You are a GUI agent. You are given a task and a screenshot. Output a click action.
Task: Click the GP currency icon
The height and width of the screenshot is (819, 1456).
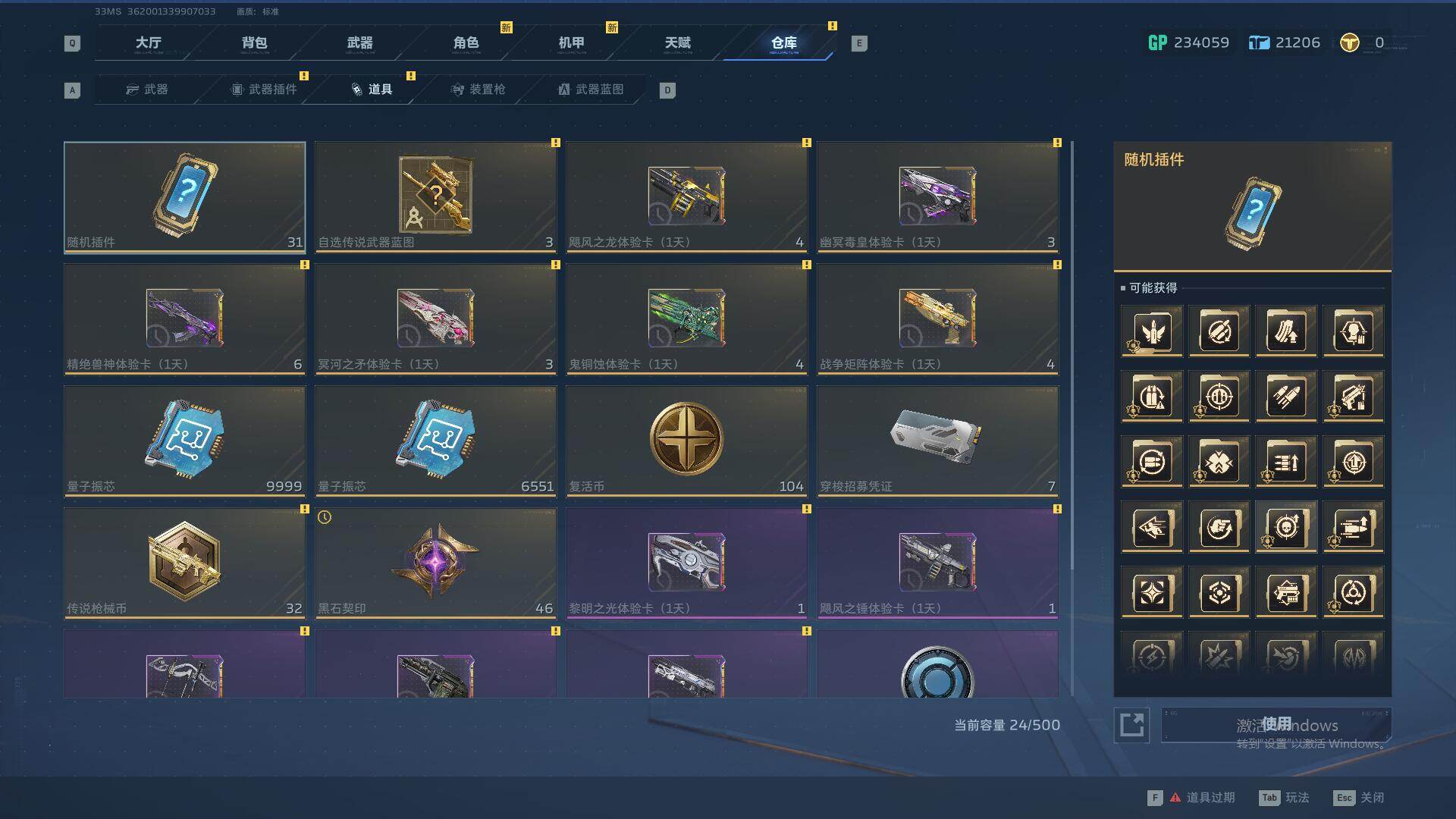(x=1157, y=43)
